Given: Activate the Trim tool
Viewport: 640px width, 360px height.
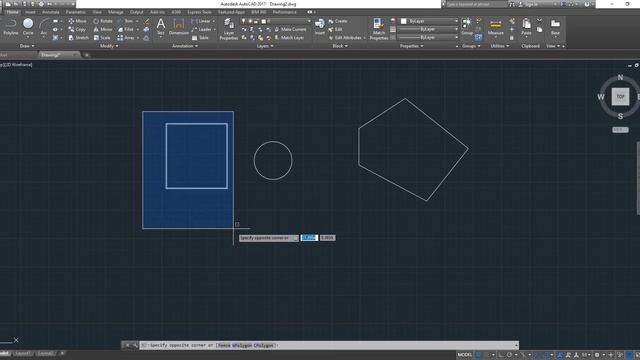Looking at the screenshot, I should [126, 21].
